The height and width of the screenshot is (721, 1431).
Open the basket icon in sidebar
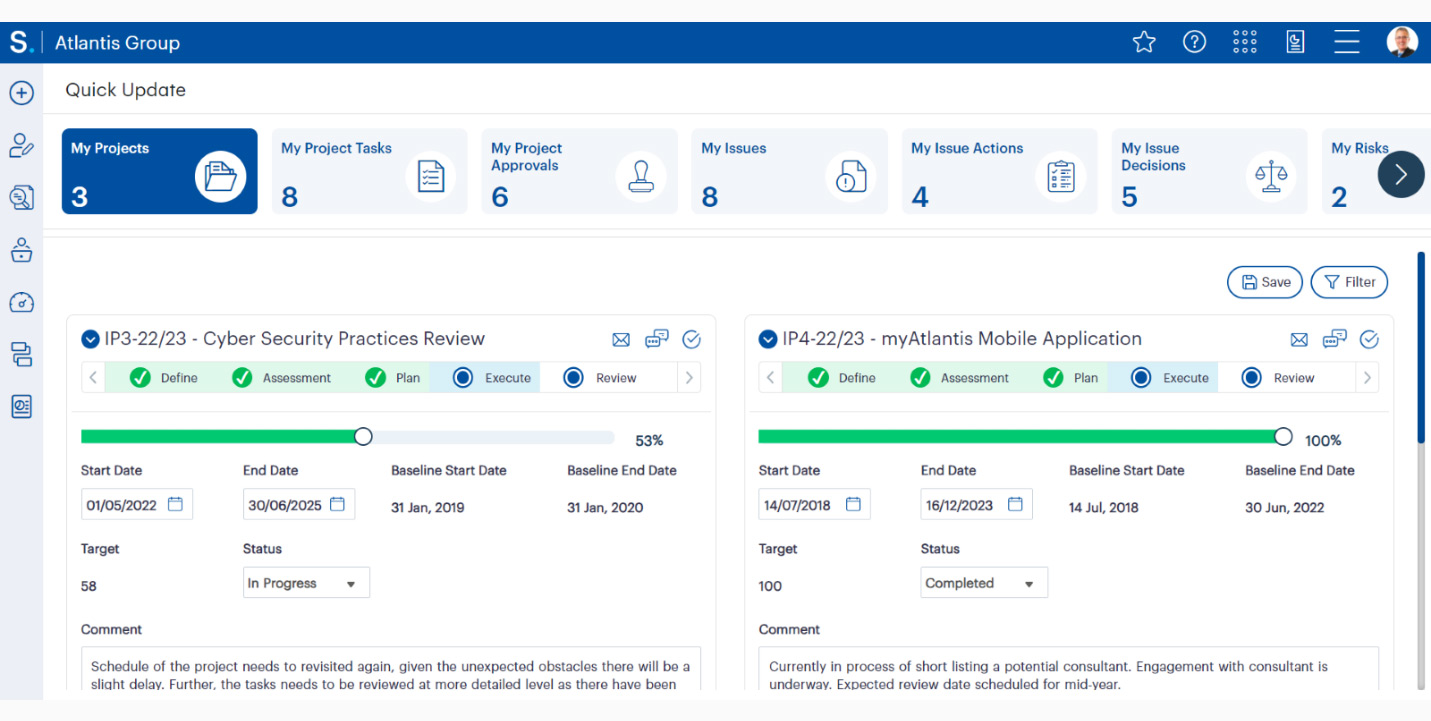coord(22,250)
